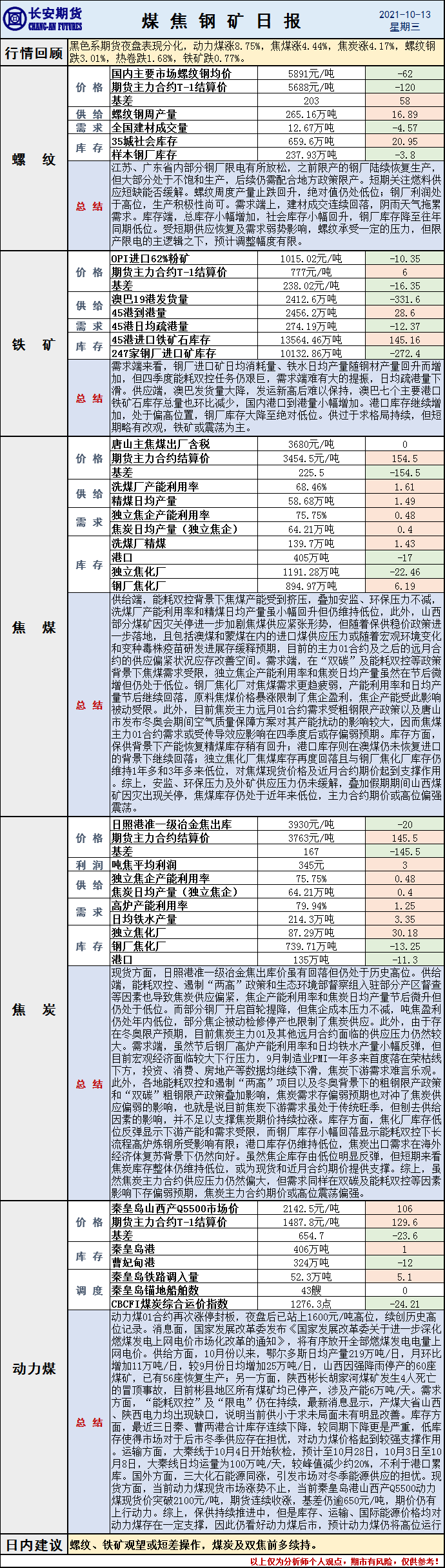Screen dimensions: 445x1568
Task: Click the 吨焦平均利润 row label
Action: [144, 865]
